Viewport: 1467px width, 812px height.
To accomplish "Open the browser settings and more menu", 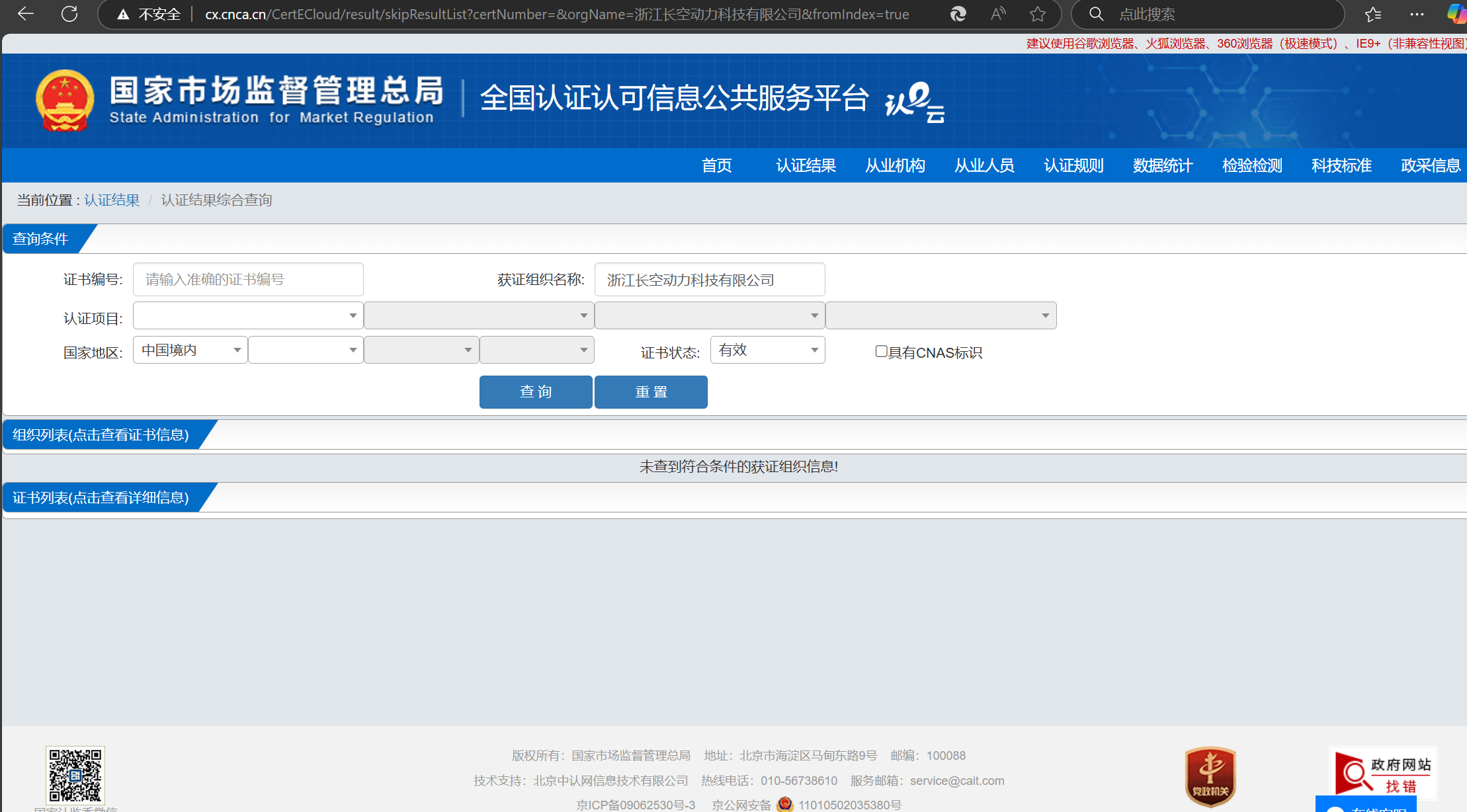I will (x=1417, y=14).
